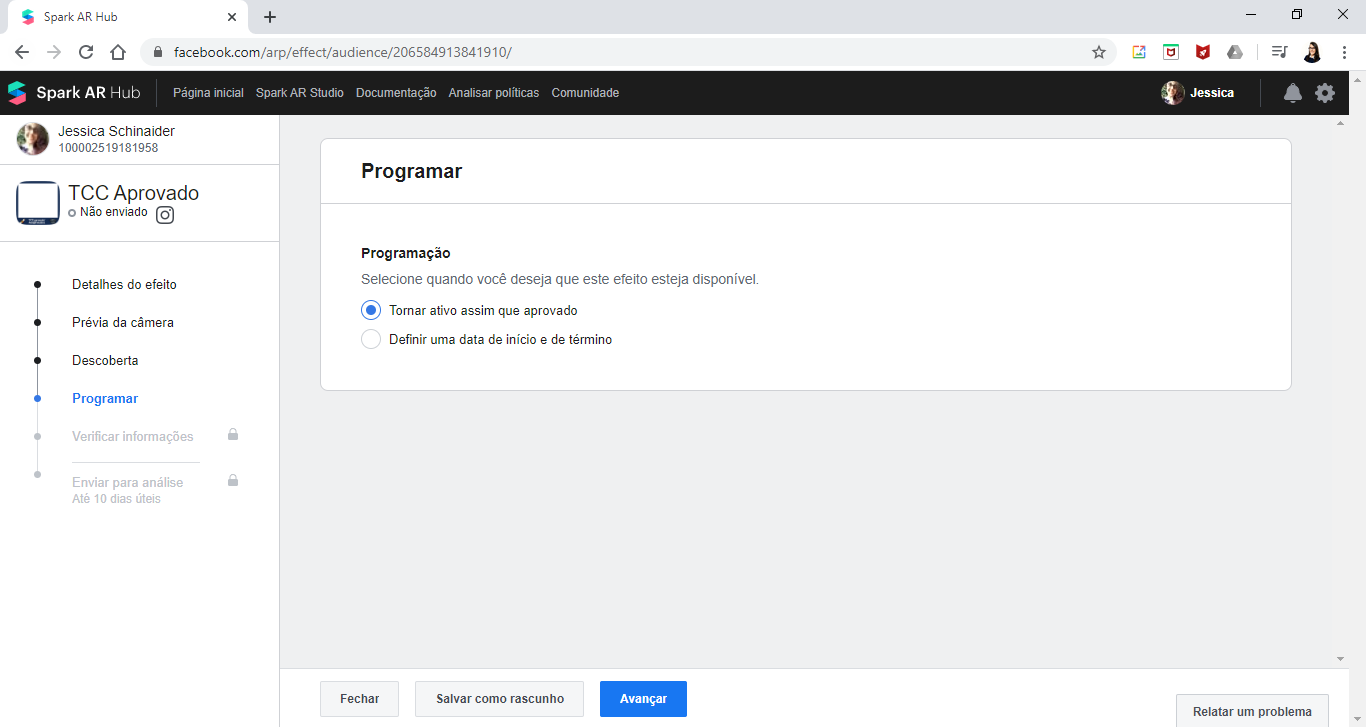Click Salvar como rascunho button
The width and height of the screenshot is (1366, 727).
point(499,699)
